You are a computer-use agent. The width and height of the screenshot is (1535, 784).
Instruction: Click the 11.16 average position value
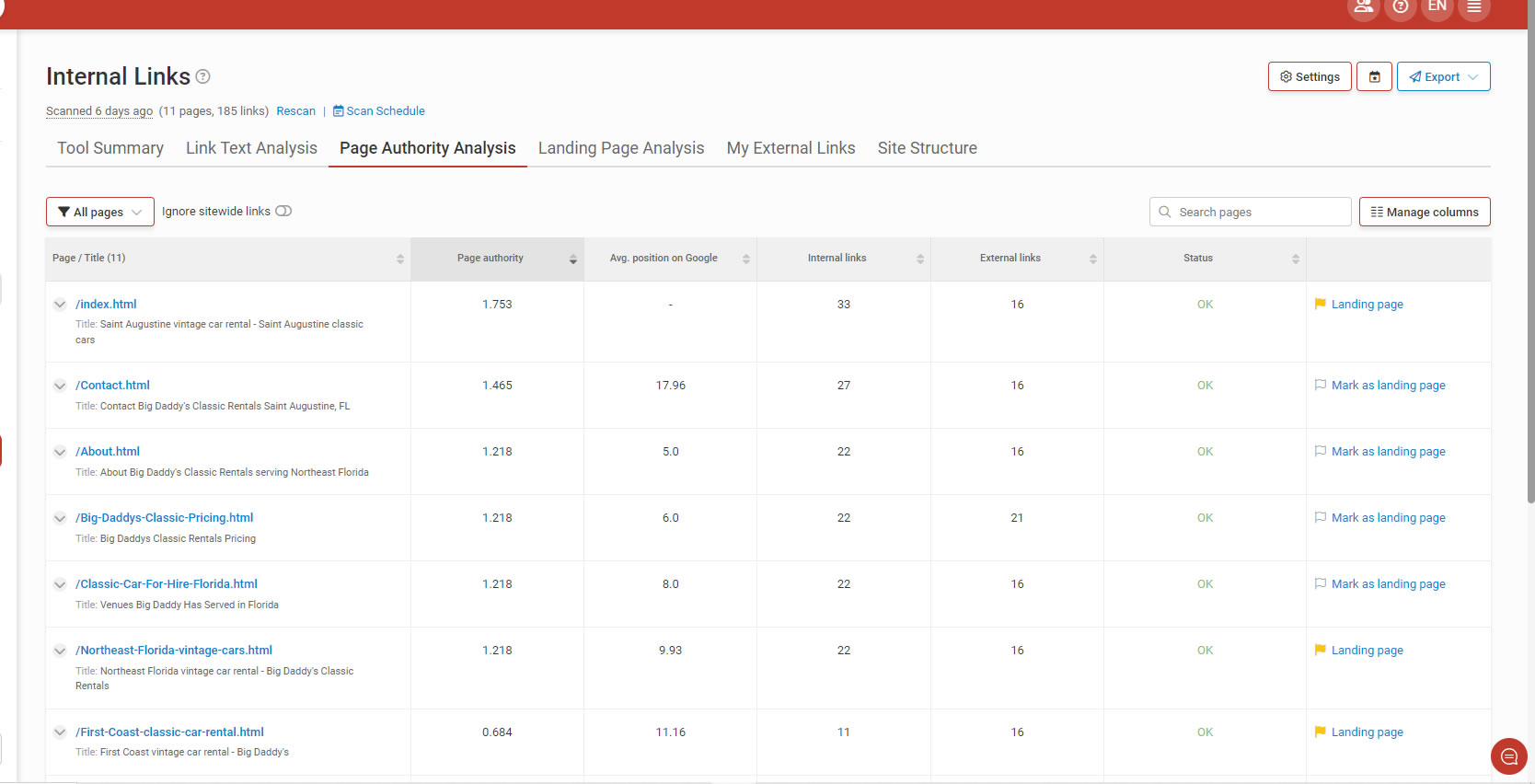(x=671, y=732)
